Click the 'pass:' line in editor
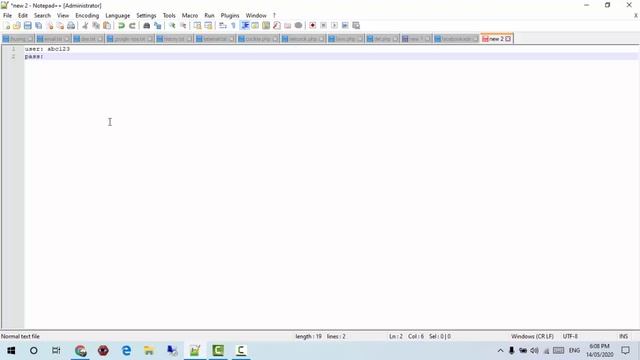 point(34,56)
